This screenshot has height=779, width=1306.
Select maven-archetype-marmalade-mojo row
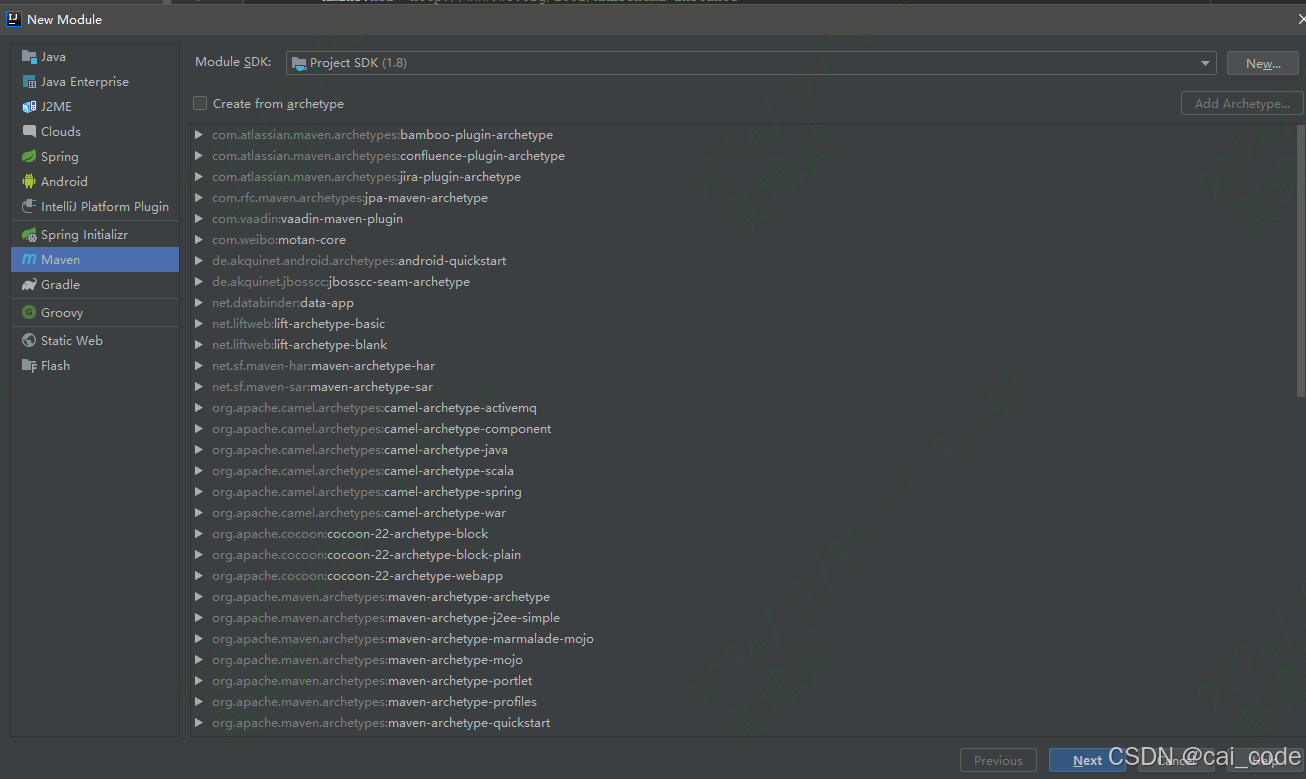click(743, 639)
